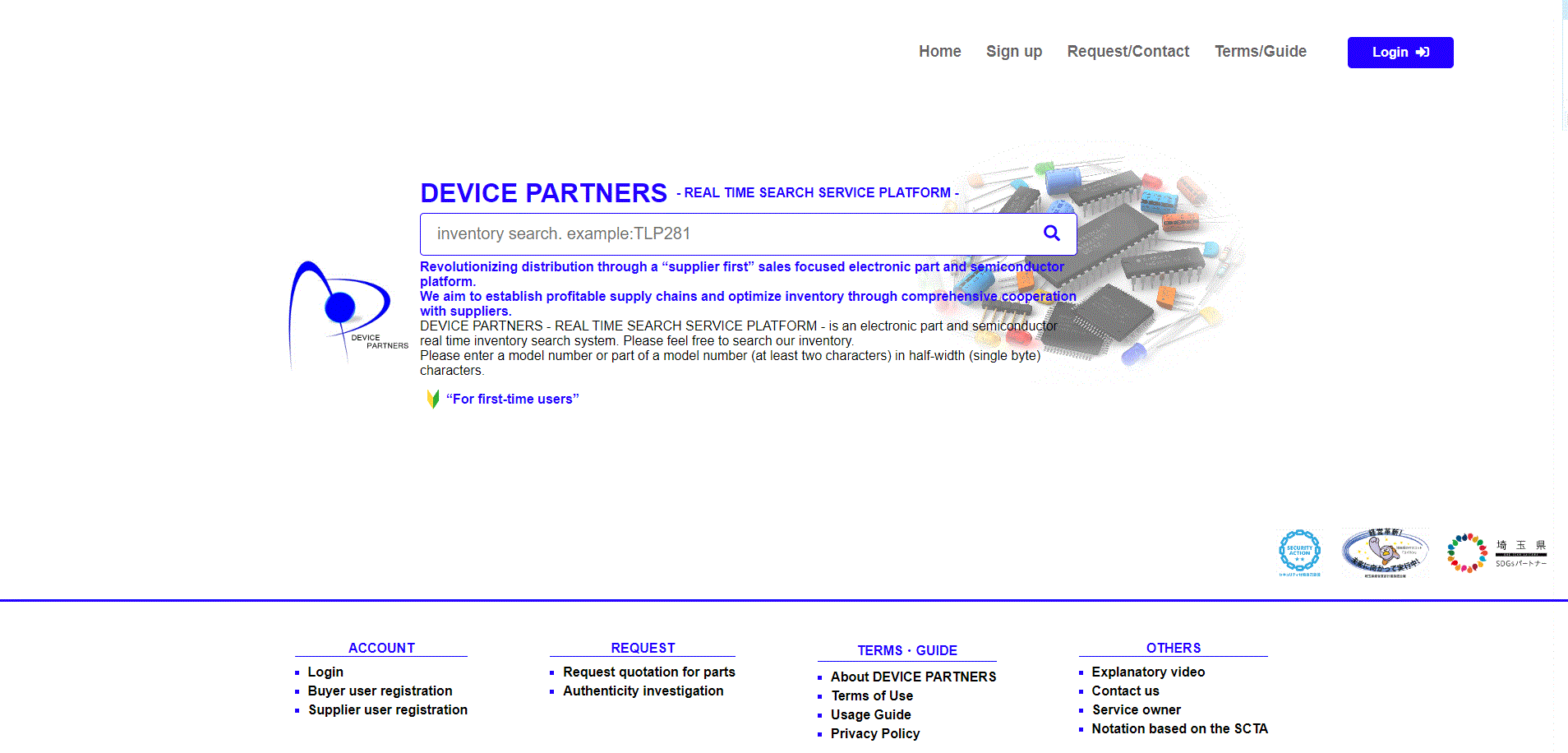1568x753 pixels.
Task: Open the Usage Guide link
Action: 871,715
